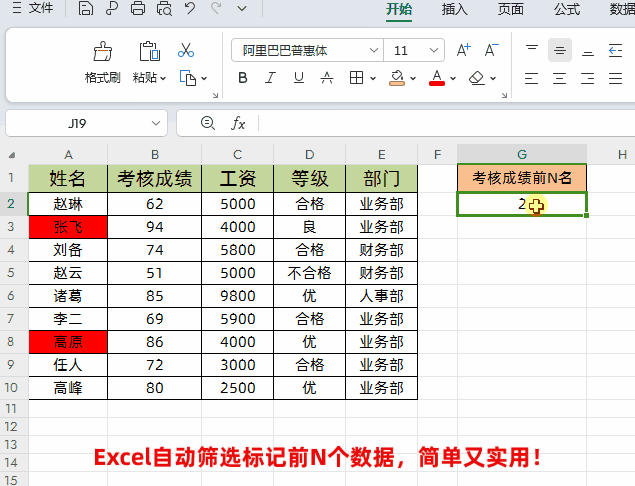
Task: Click the 不合格 cell
Action: pos(309,273)
